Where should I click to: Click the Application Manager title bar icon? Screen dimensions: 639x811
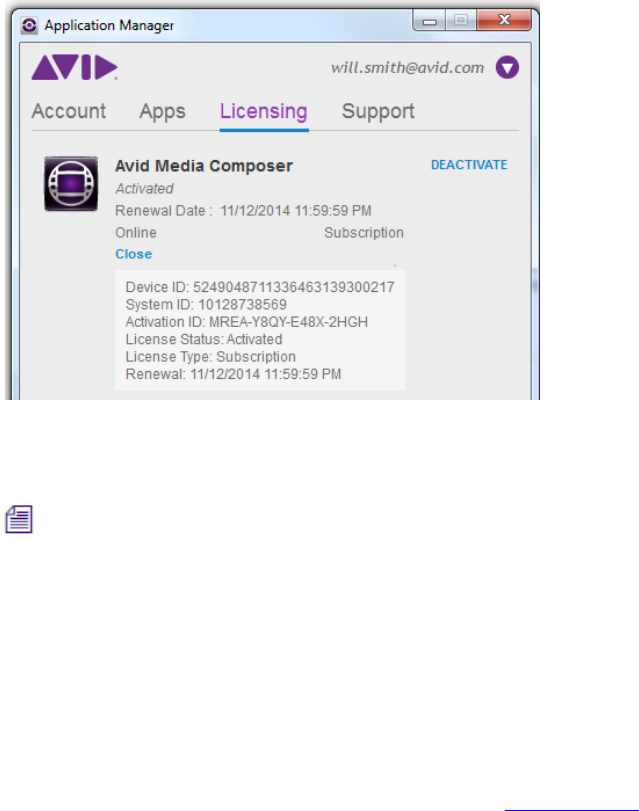pyautogui.click(x=29, y=25)
